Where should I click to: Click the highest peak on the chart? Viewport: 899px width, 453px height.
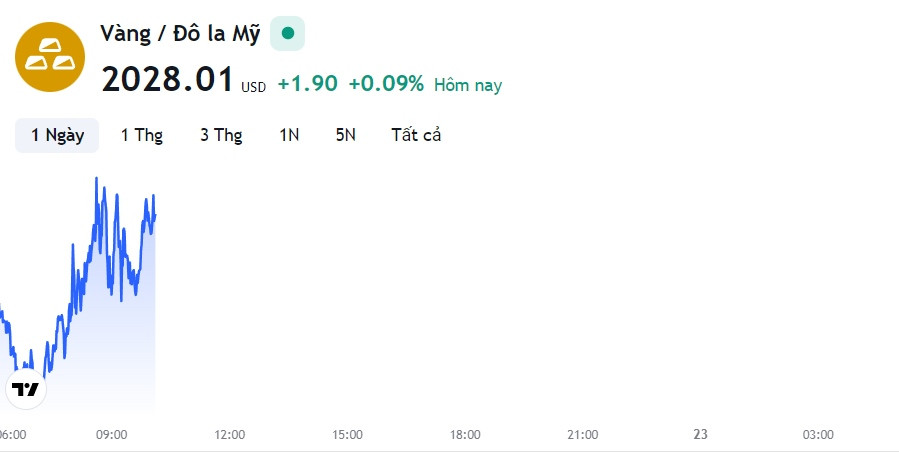96,178
